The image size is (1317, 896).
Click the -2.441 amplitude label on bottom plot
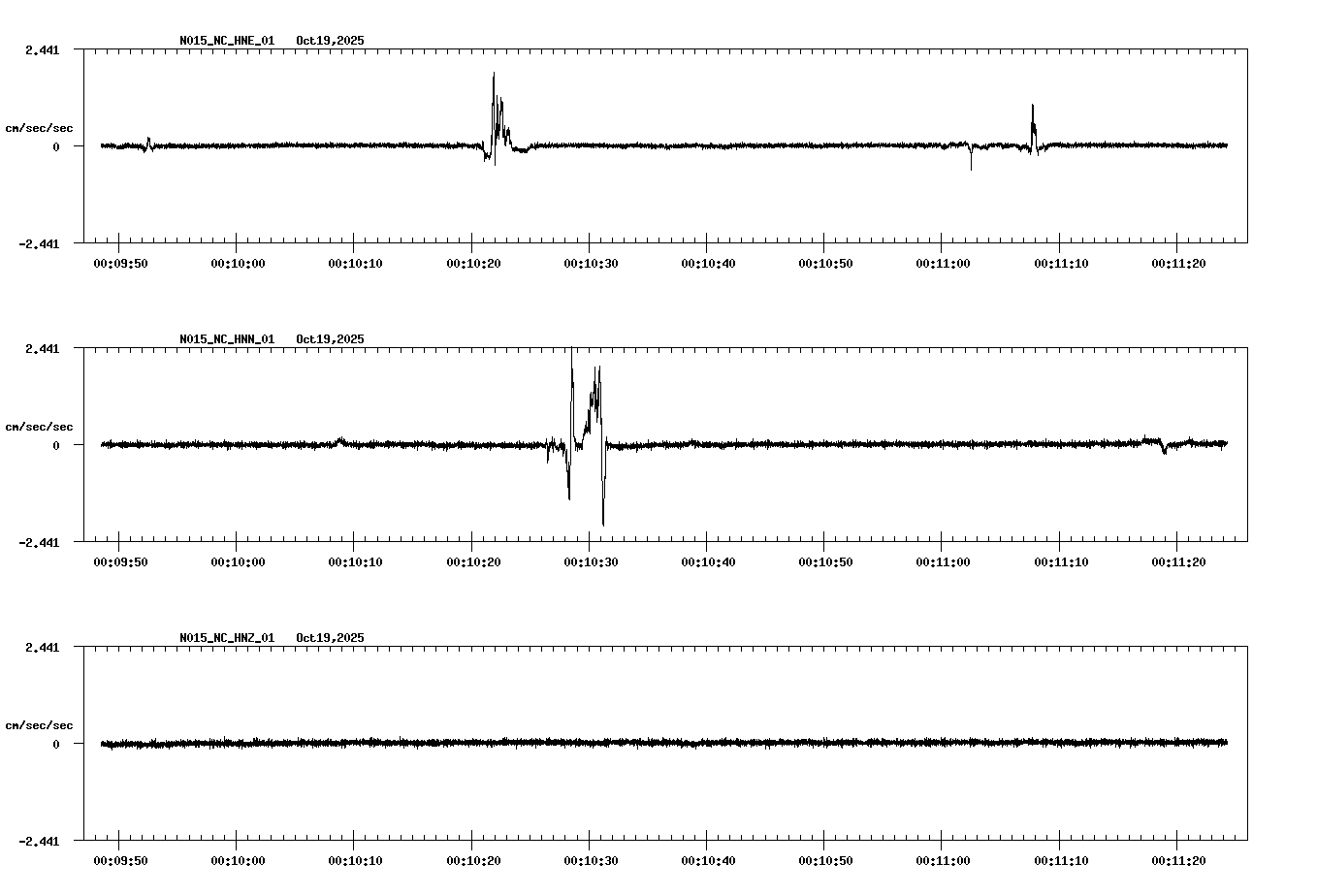pos(37,843)
